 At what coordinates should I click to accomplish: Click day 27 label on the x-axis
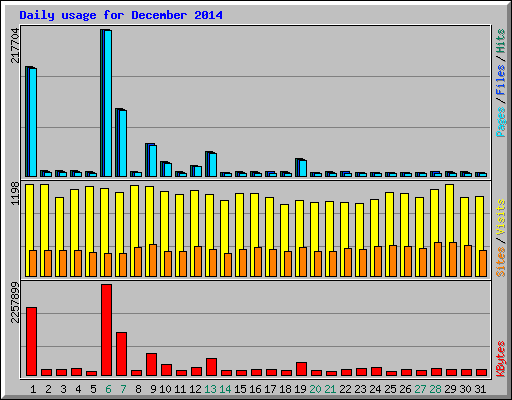tap(420, 389)
